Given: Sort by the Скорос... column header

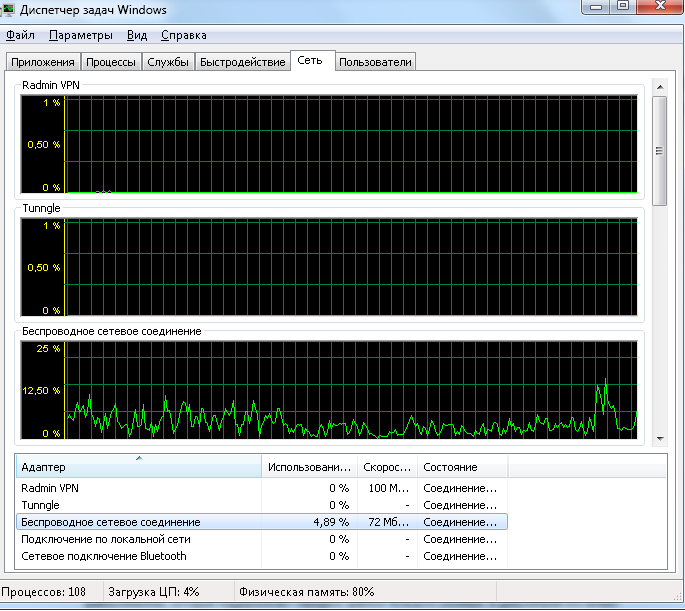Looking at the screenshot, I should click(387, 466).
